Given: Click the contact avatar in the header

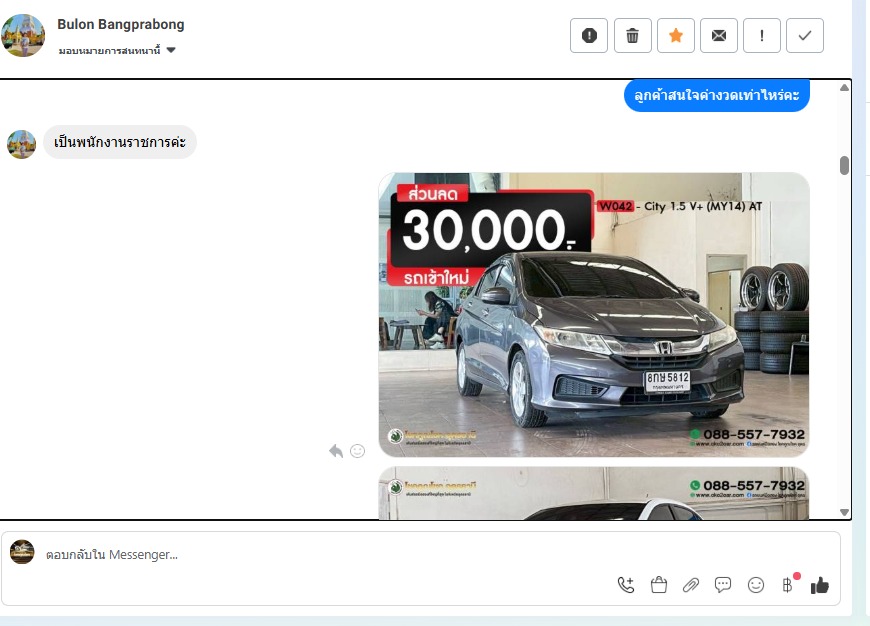Looking at the screenshot, I should (23, 35).
